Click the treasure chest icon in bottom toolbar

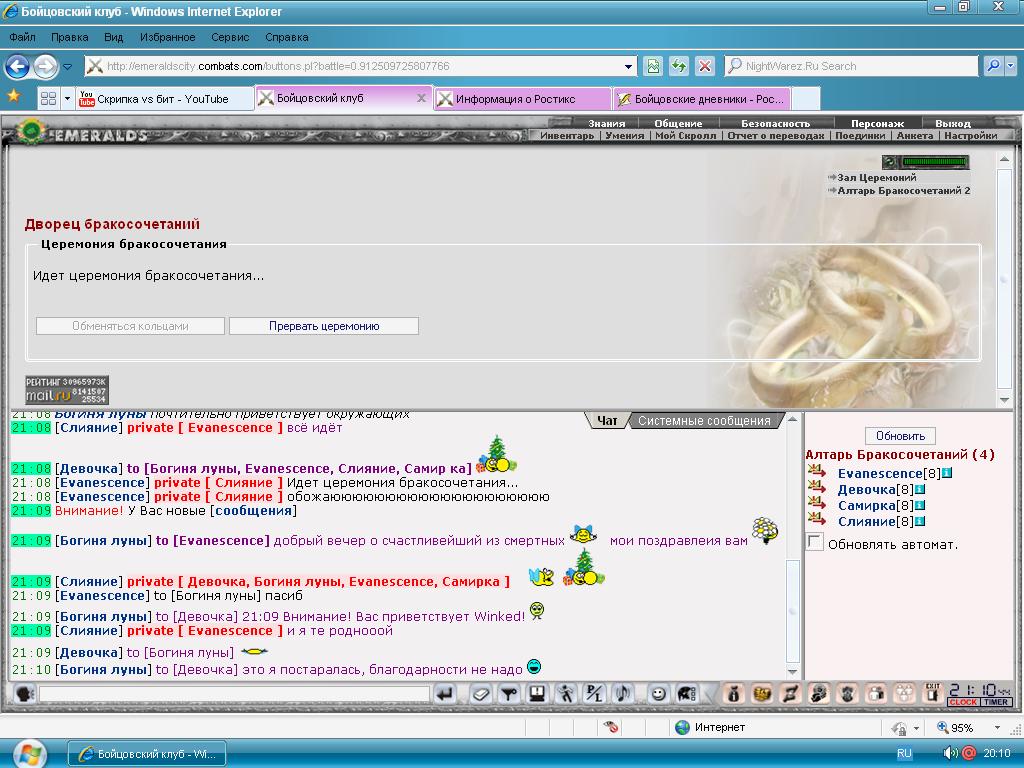[762, 694]
